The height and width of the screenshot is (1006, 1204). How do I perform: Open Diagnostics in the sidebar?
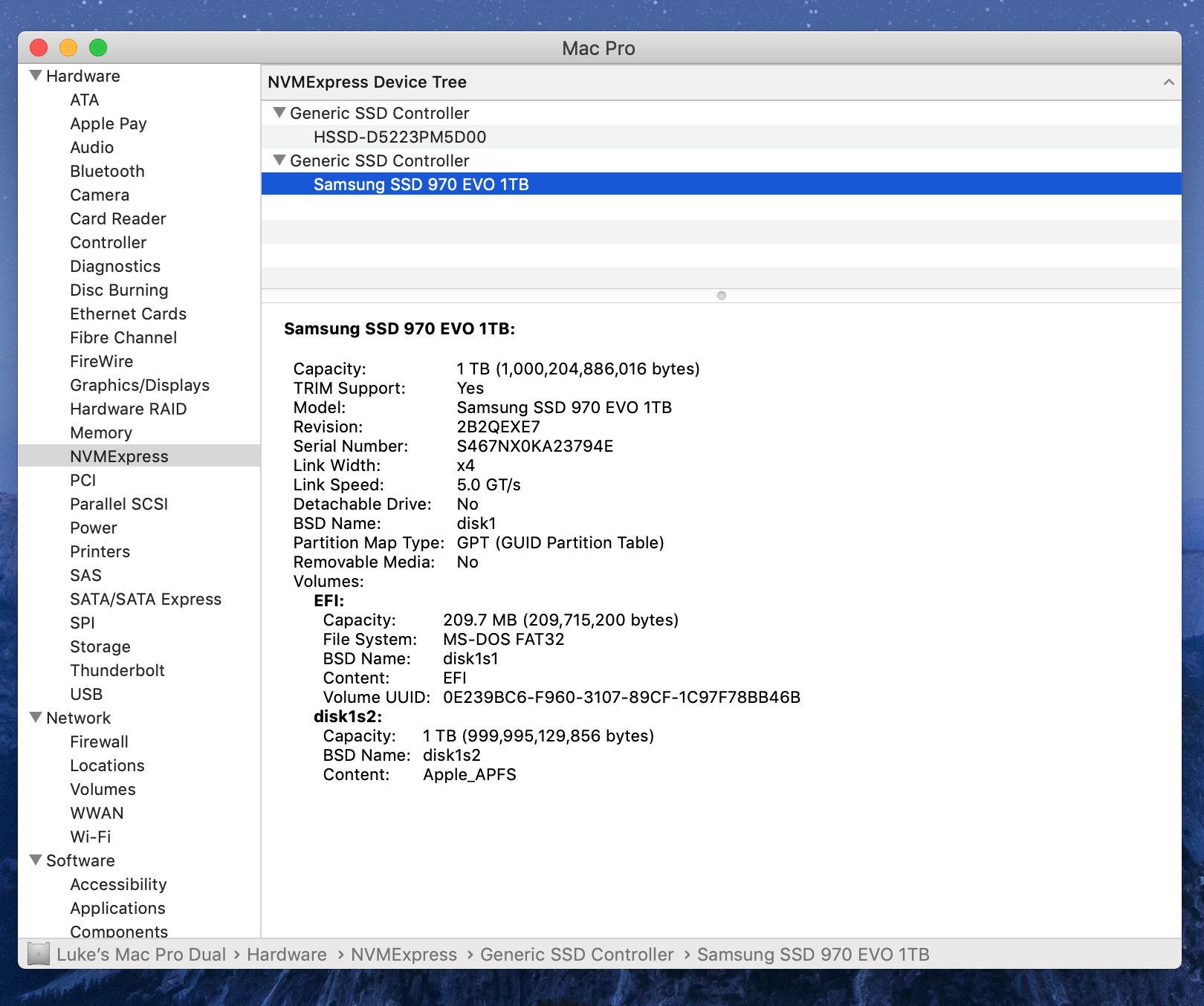point(115,266)
